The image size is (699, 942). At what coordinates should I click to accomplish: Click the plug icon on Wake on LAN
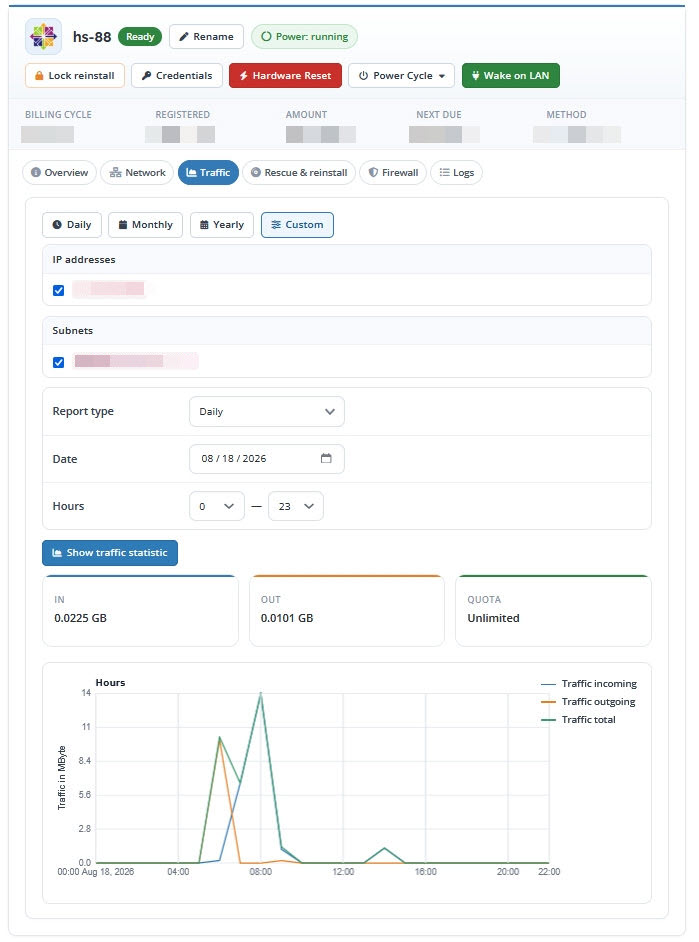[476, 76]
